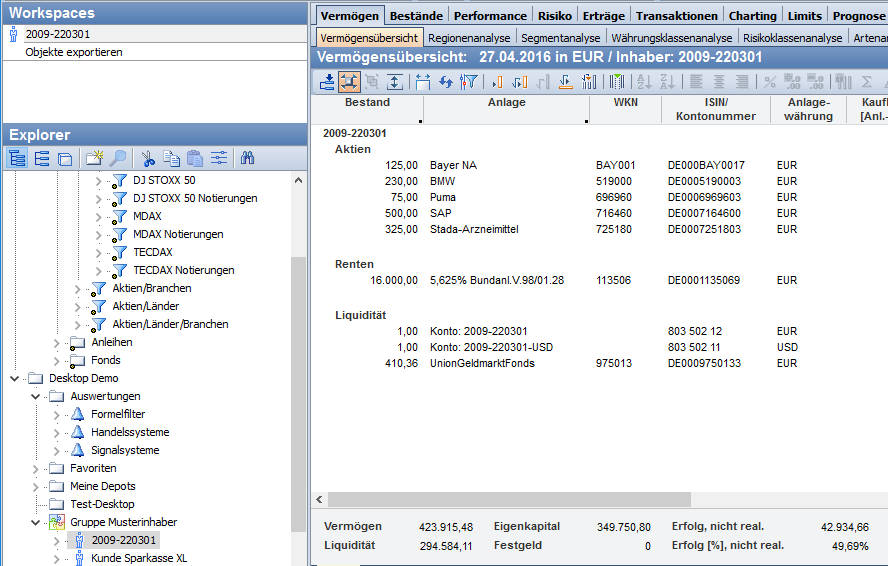Click the sum sigma icon in the toolbar
Viewport: 888px width, 566px height.
(867, 82)
